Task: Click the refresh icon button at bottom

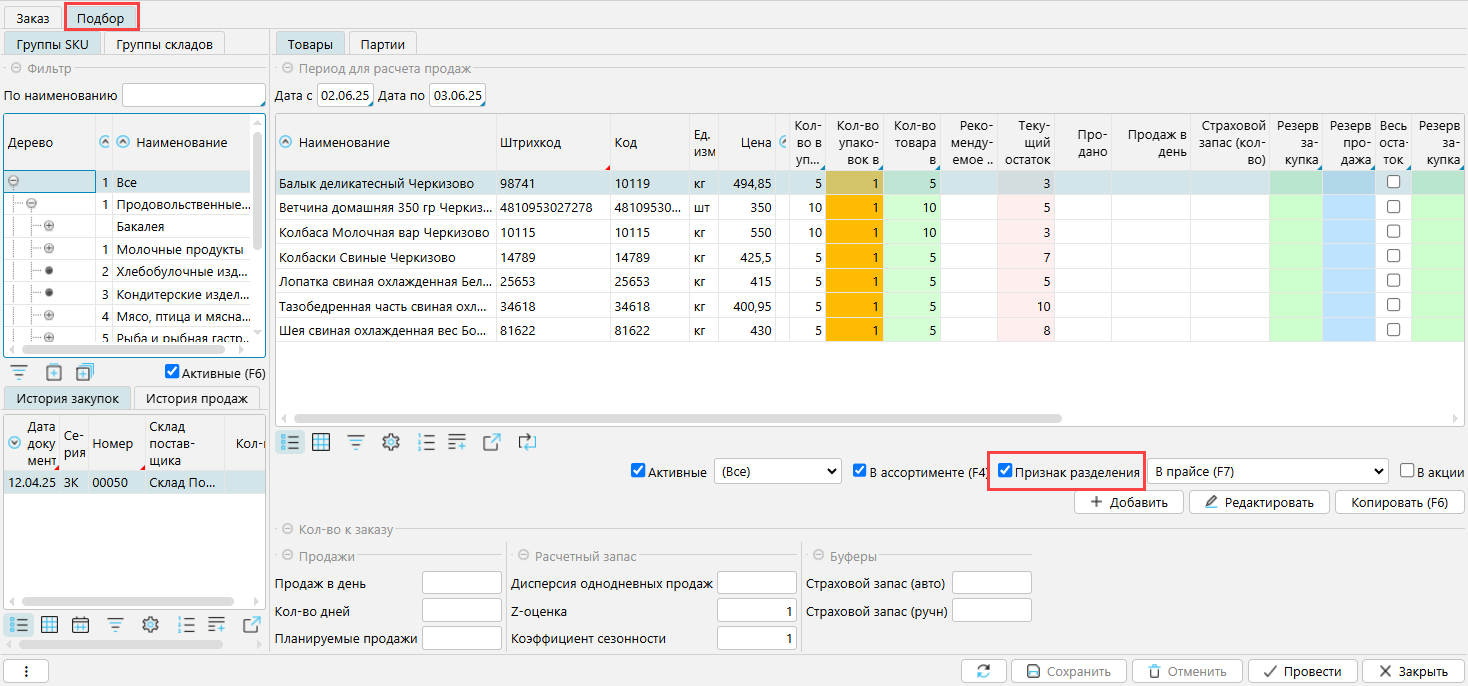Action: (x=983, y=671)
